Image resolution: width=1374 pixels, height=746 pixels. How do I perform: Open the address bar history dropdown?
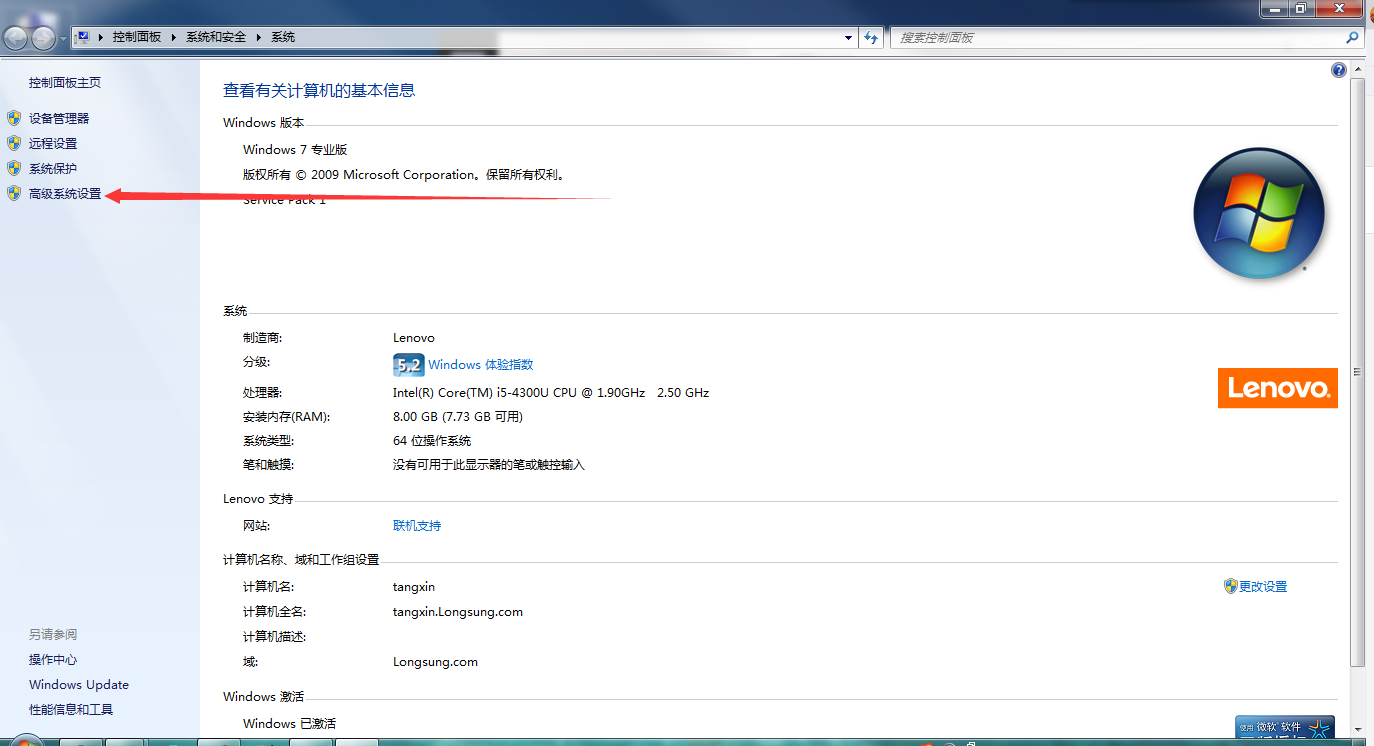(x=849, y=38)
